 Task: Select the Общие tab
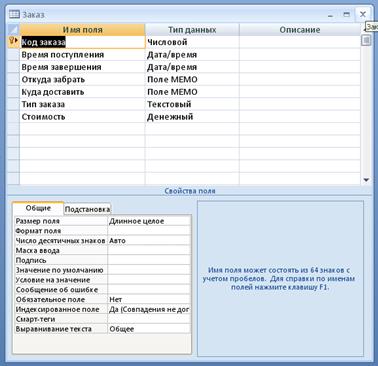[x=38, y=208]
